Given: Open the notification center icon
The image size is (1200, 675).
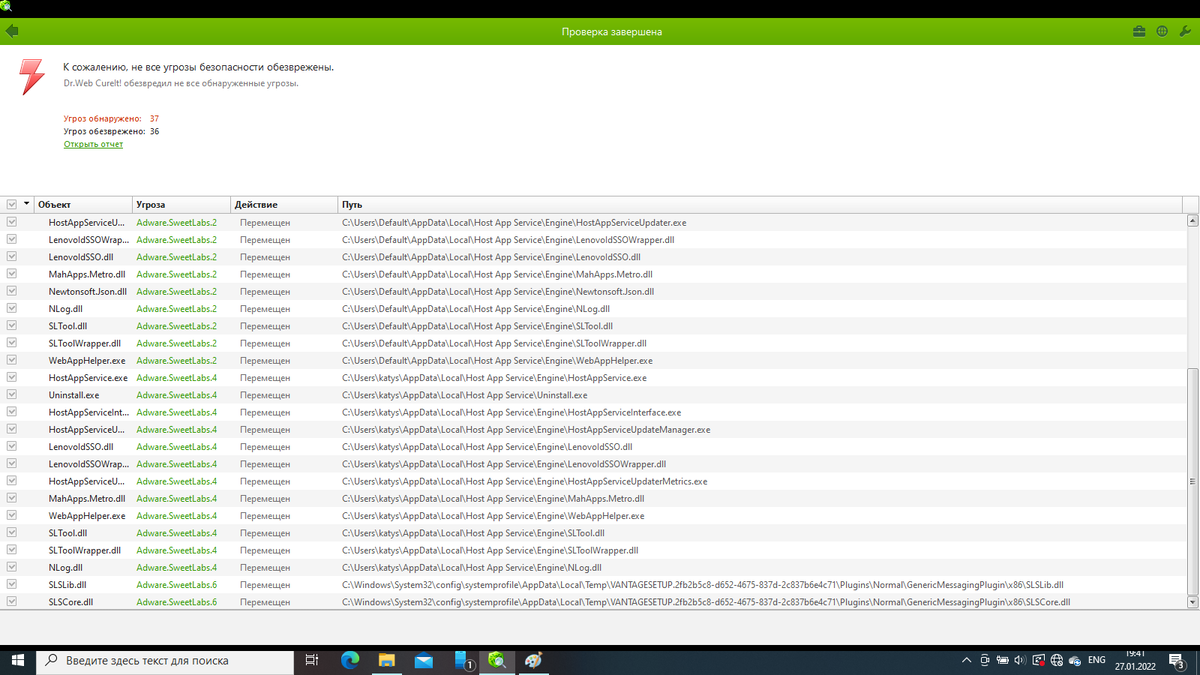Looking at the screenshot, I should [x=1175, y=660].
